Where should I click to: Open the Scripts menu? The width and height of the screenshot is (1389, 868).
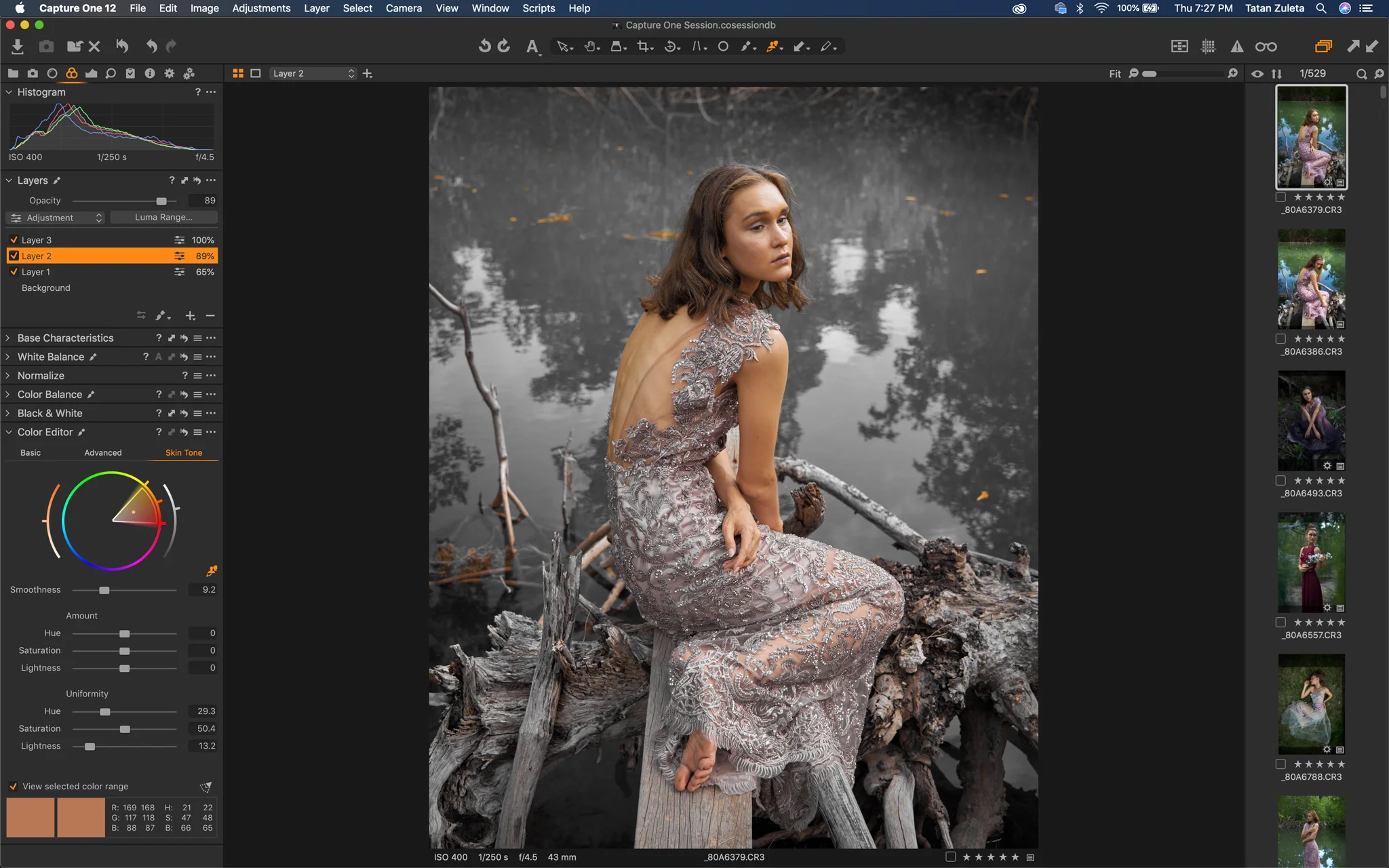click(539, 8)
